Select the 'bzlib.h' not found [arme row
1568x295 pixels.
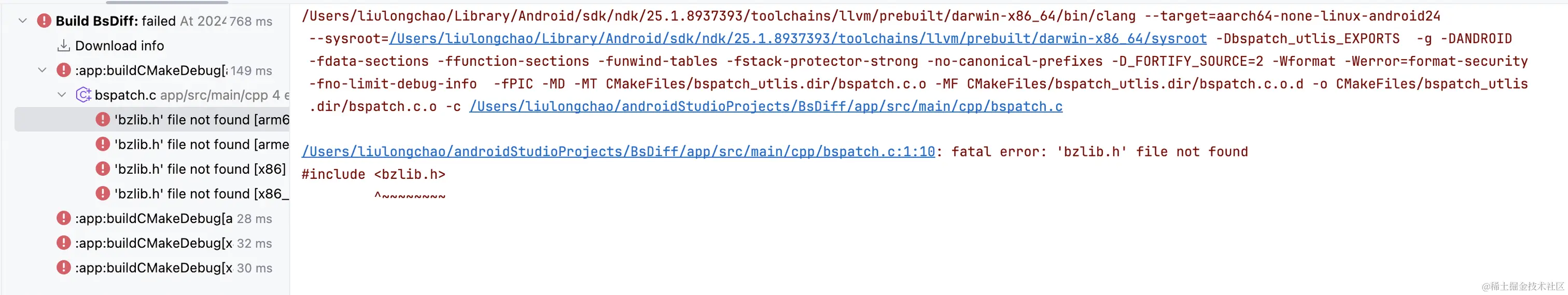tap(152, 144)
